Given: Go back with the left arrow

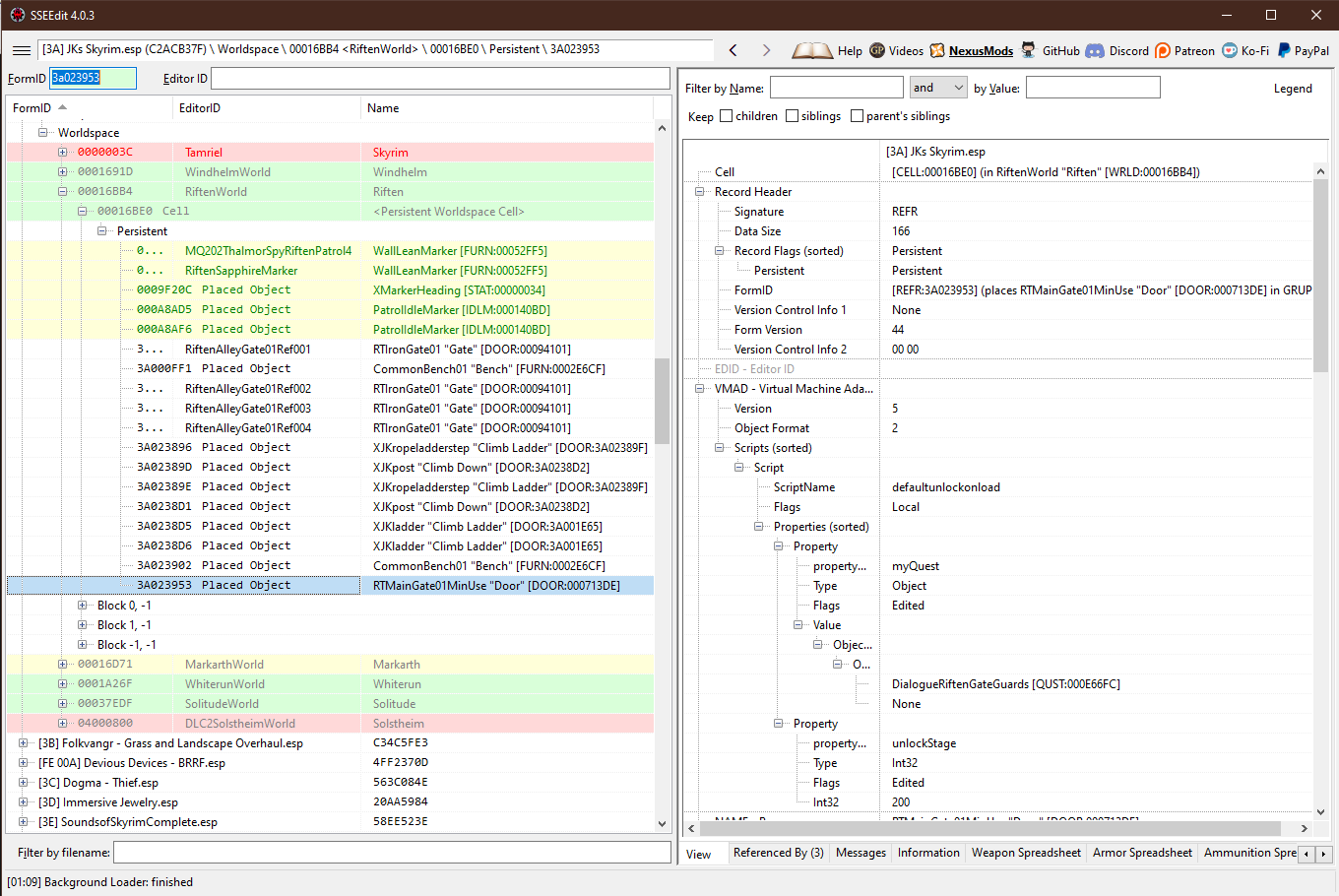Looking at the screenshot, I should click(x=733, y=50).
